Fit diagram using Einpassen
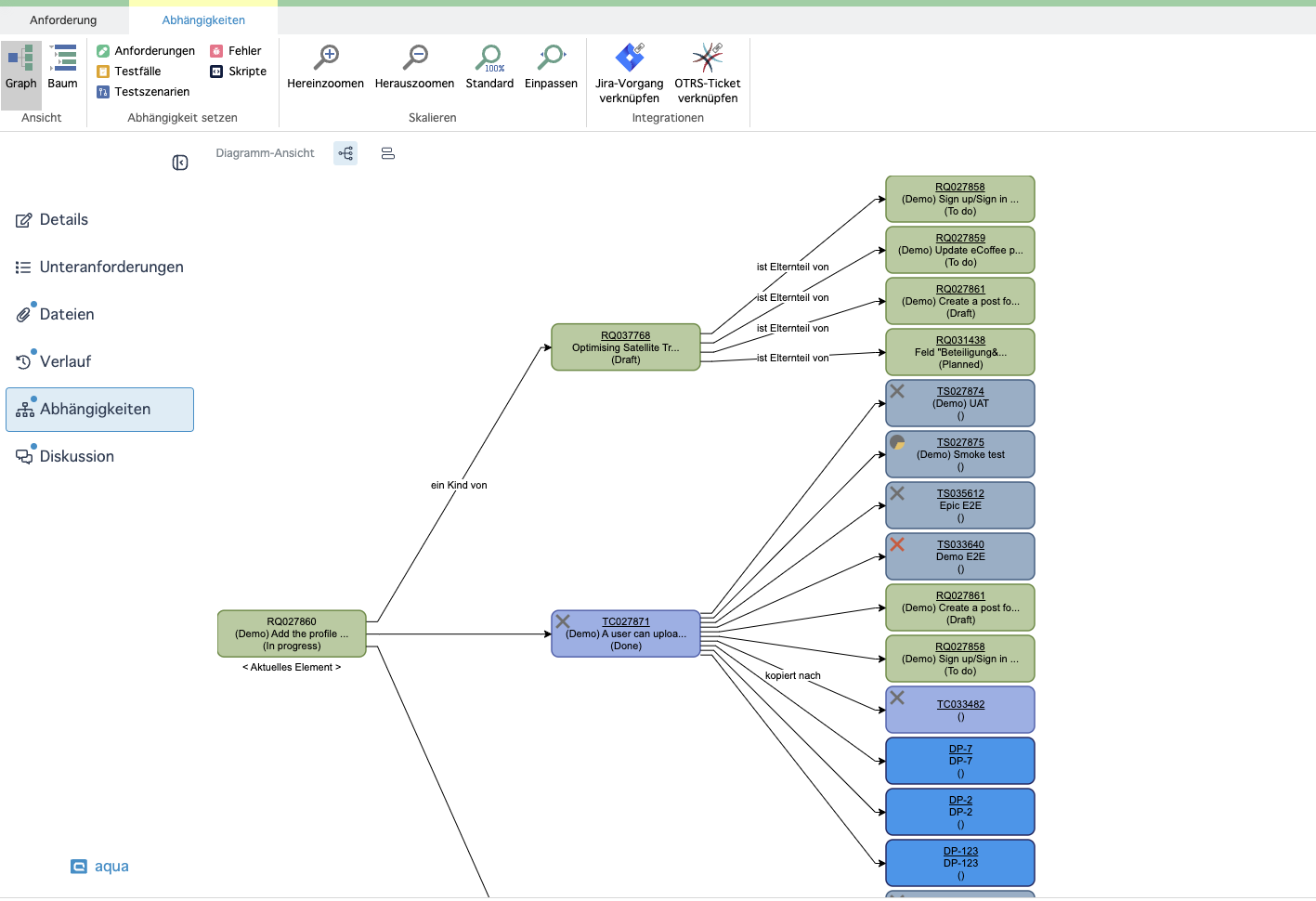This screenshot has height=901, width=1316. tap(551, 59)
